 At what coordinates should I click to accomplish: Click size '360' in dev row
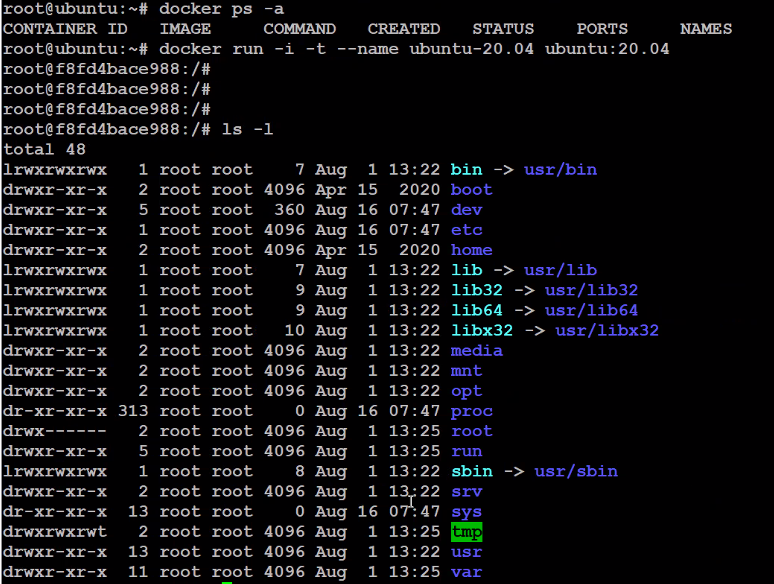[289, 210]
